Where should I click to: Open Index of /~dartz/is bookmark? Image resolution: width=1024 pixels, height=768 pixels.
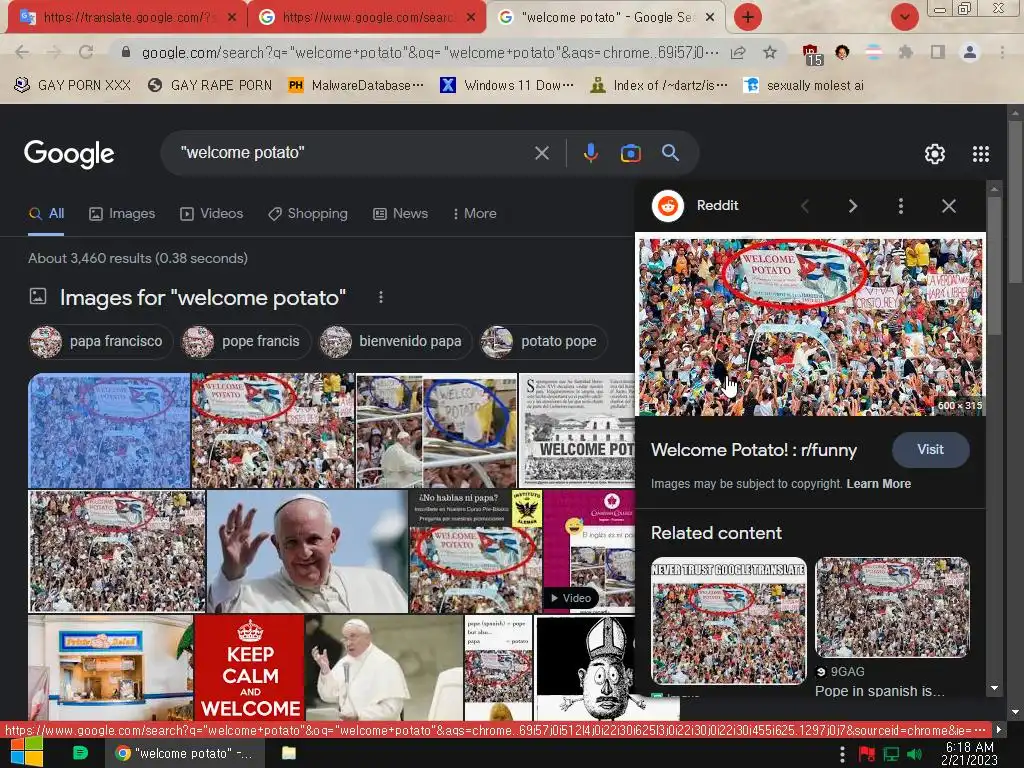659,86
